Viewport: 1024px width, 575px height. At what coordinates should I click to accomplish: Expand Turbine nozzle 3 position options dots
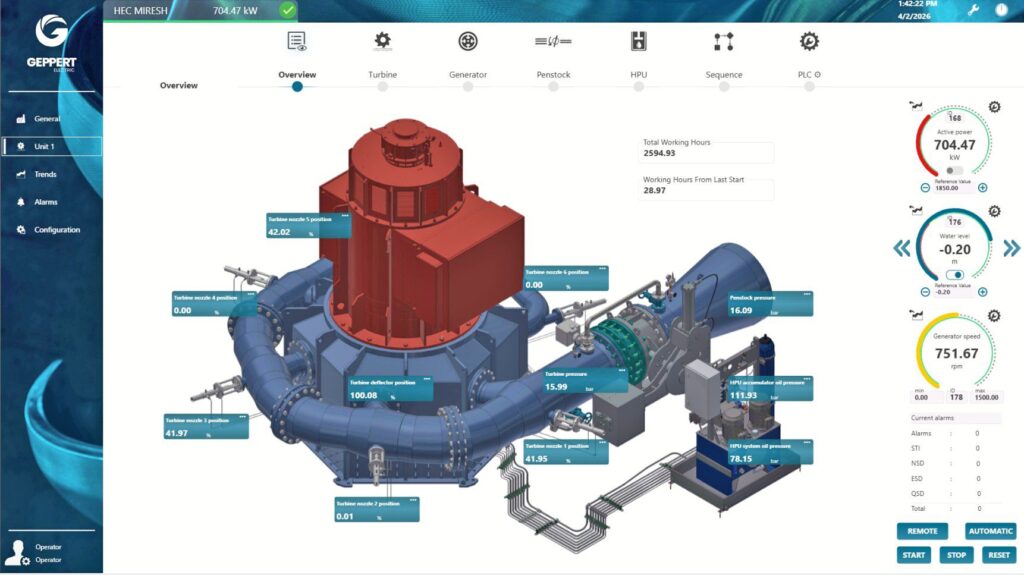(x=242, y=418)
